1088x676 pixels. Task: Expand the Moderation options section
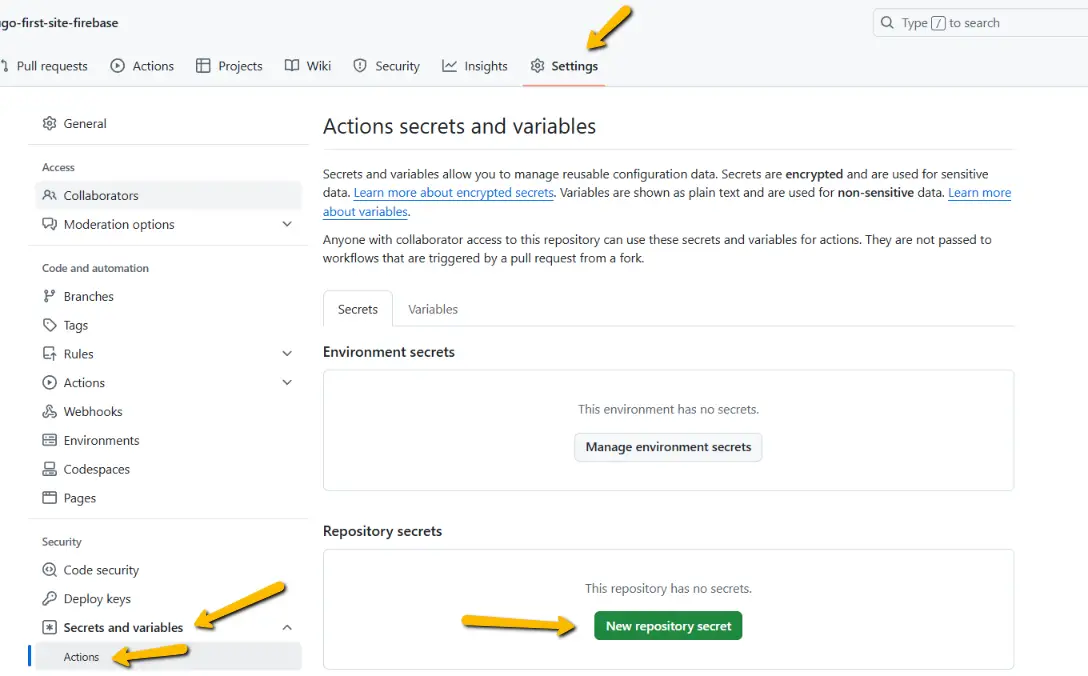pyautogui.click(x=287, y=224)
